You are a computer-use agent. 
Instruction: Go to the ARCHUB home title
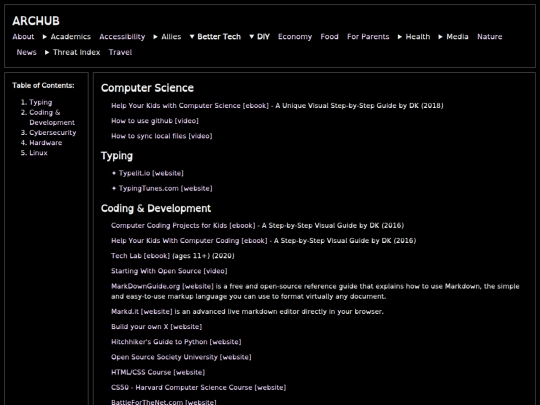tap(36, 21)
